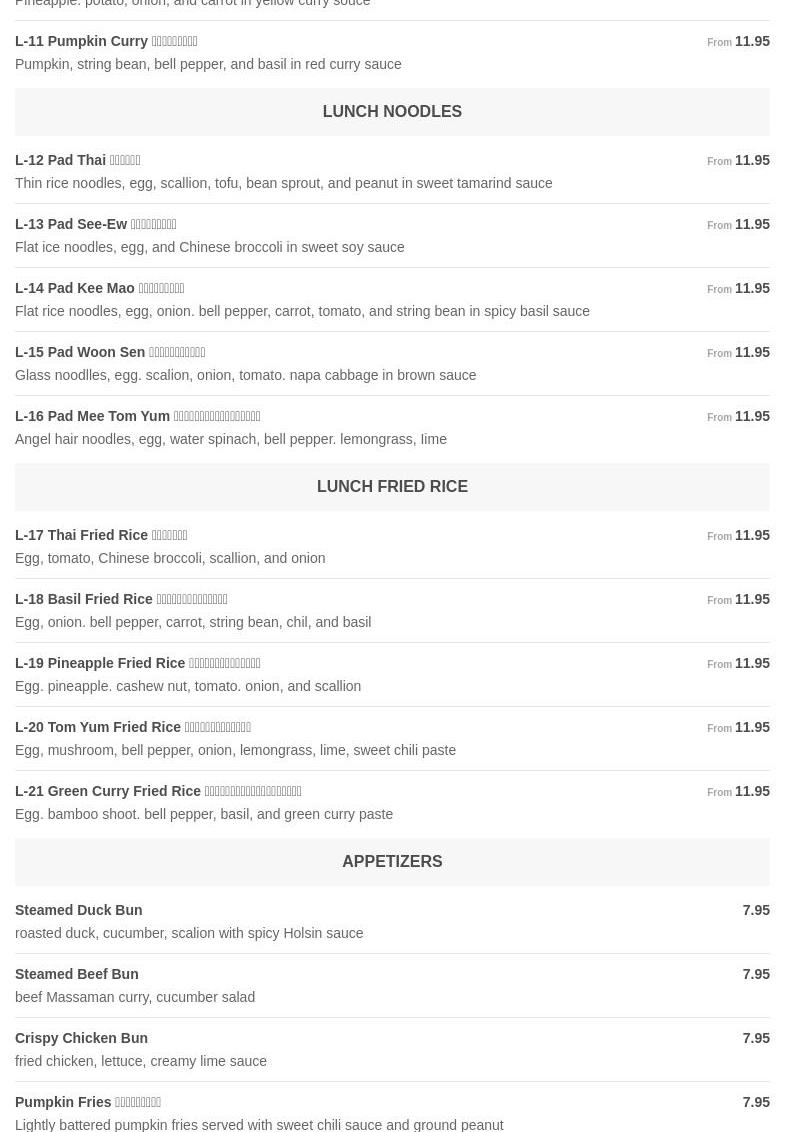The height and width of the screenshot is (1132, 785).
Task: Click the 11.95 price for Pad Thai
Action: point(752,160)
